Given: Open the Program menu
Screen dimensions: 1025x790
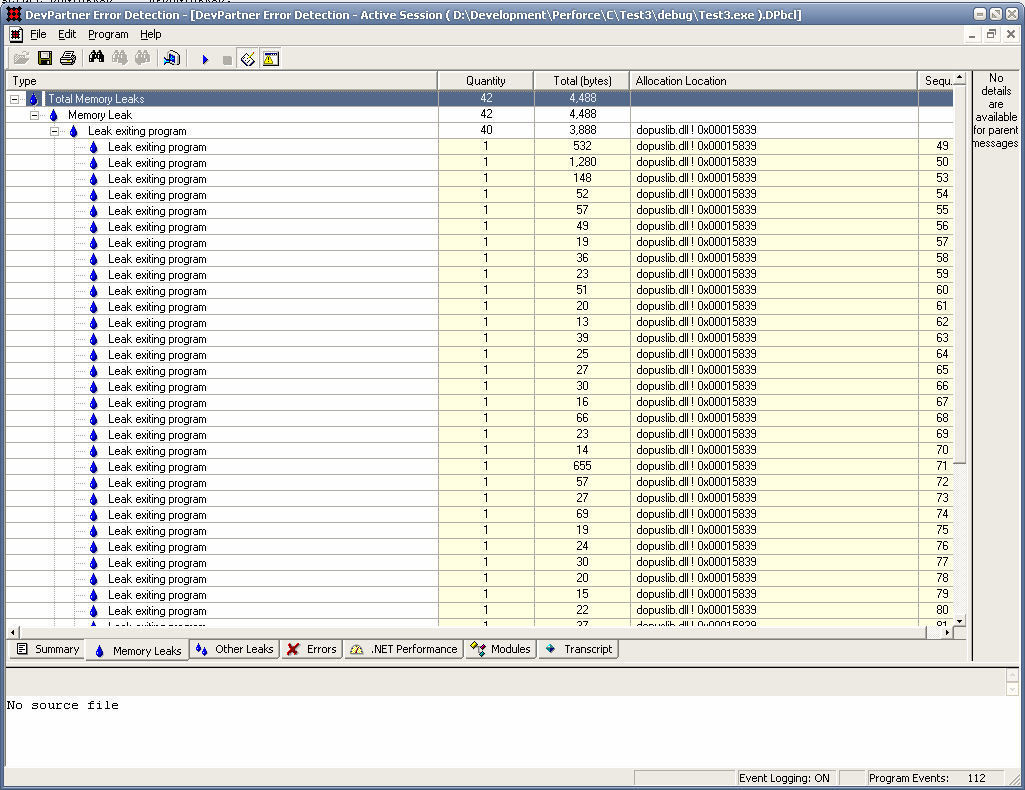Looking at the screenshot, I should point(108,34).
